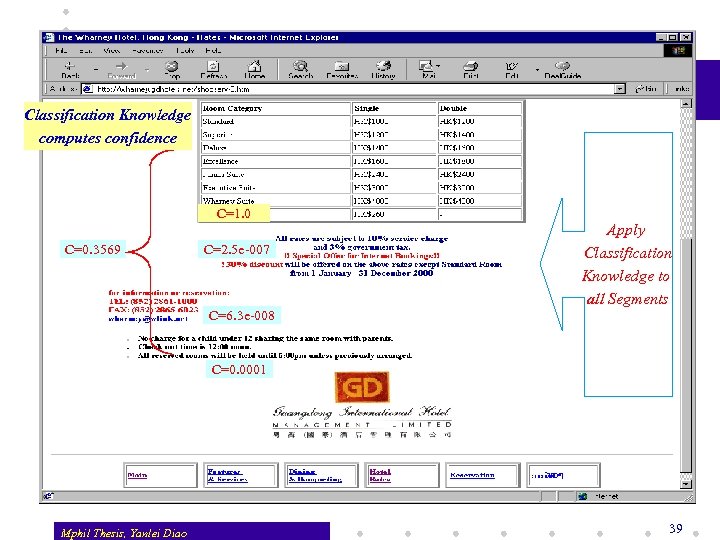
Task: Click the hotel email address link
Action: pos(148,319)
